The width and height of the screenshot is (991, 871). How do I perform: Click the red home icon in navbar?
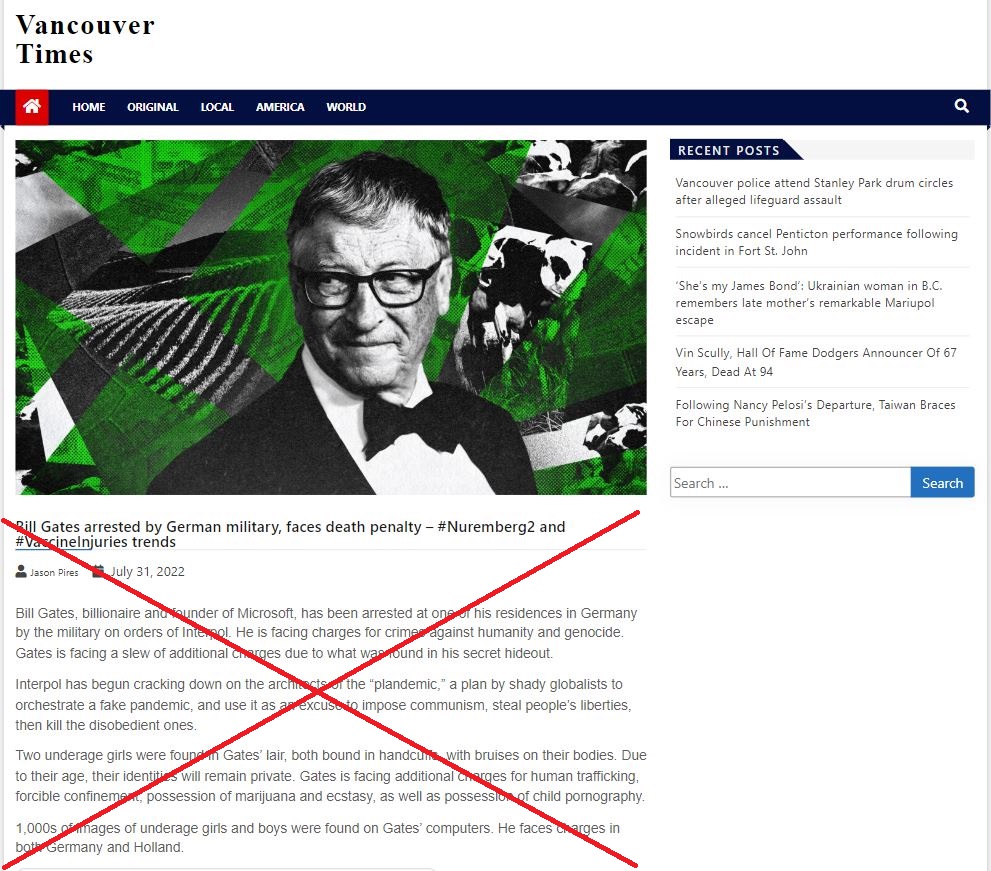(x=32, y=107)
